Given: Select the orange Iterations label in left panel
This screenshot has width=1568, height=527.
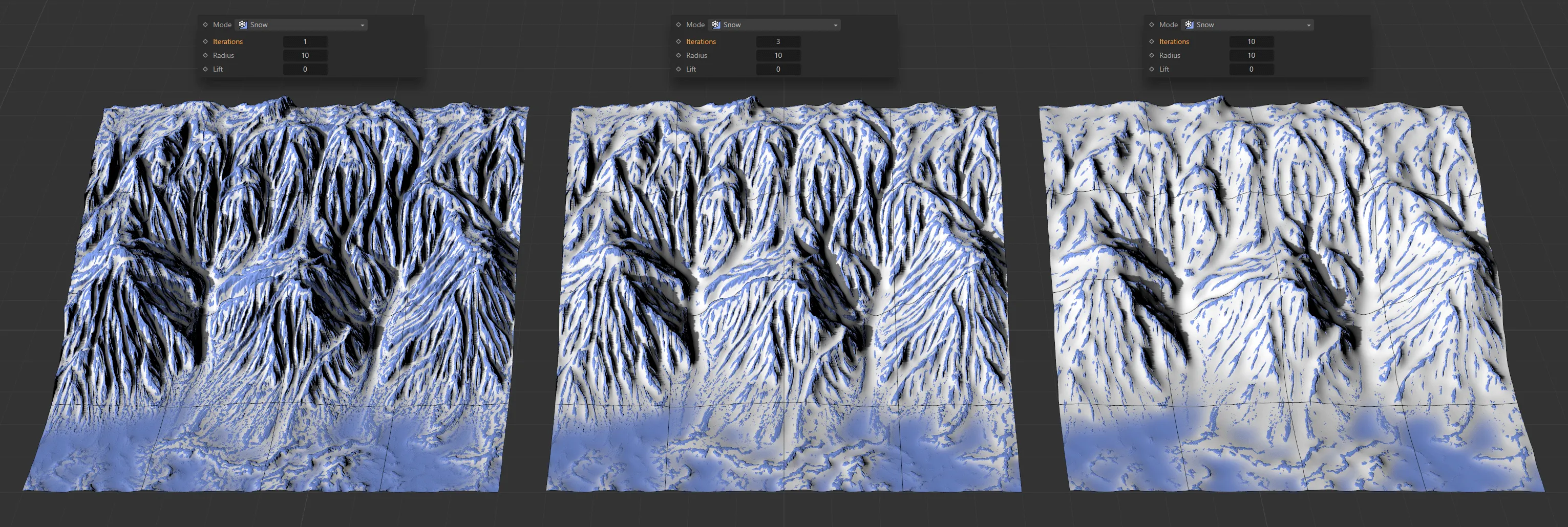Looking at the screenshot, I should pos(227,41).
